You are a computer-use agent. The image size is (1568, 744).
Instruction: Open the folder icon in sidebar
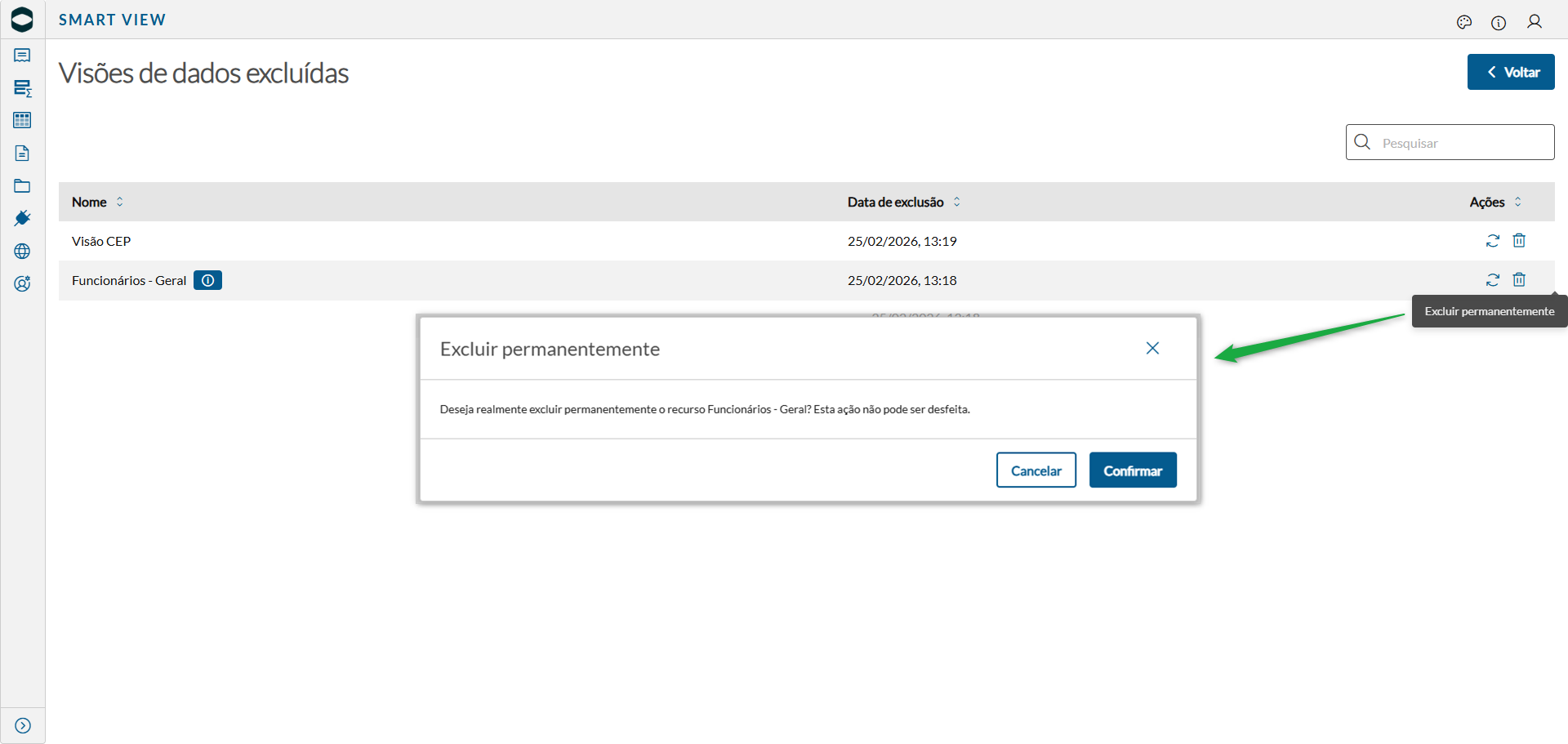click(x=22, y=186)
